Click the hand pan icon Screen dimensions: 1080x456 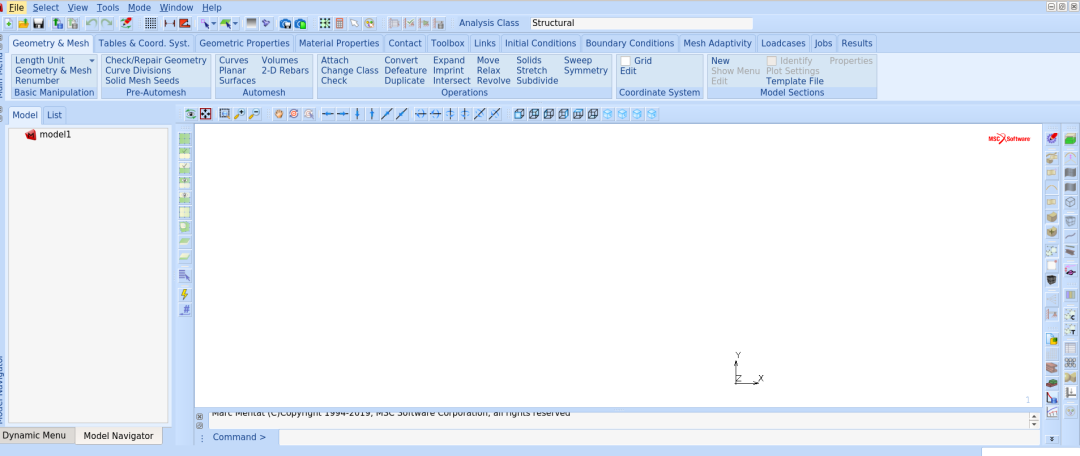tap(279, 114)
